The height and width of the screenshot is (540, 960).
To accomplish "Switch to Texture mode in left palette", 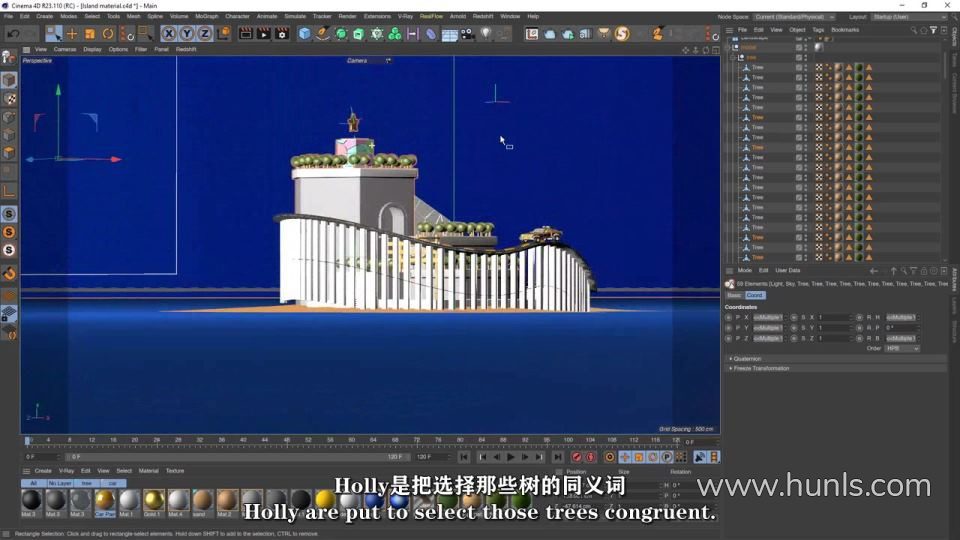I will (10, 99).
